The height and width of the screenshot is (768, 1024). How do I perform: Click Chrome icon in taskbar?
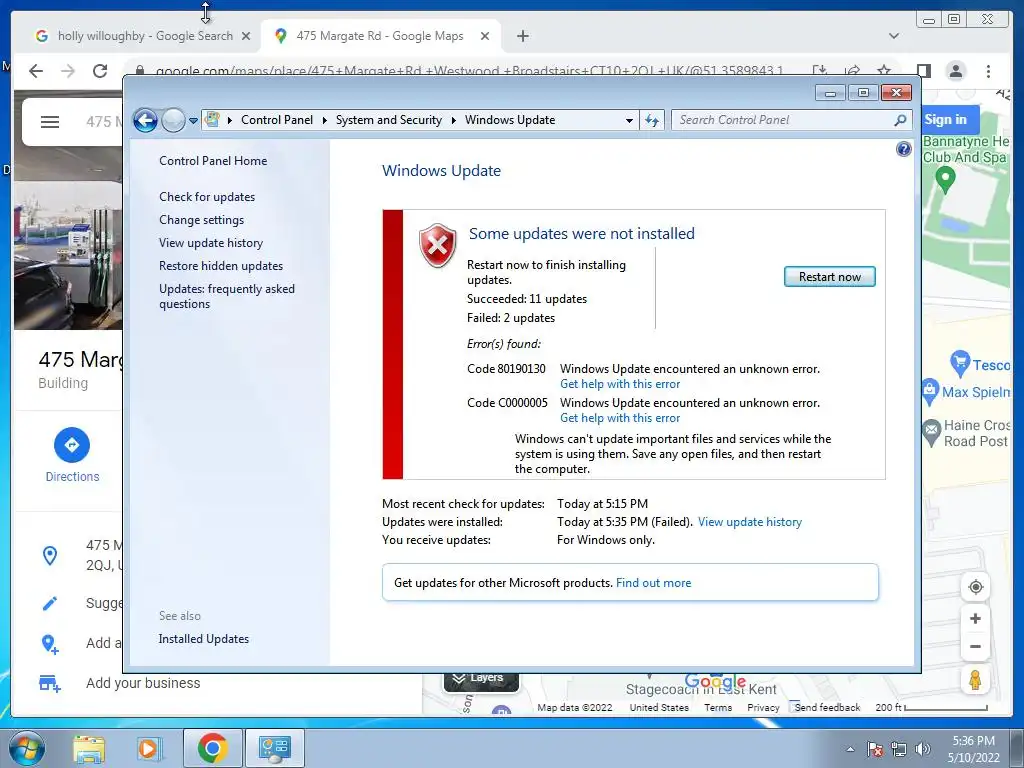[212, 748]
